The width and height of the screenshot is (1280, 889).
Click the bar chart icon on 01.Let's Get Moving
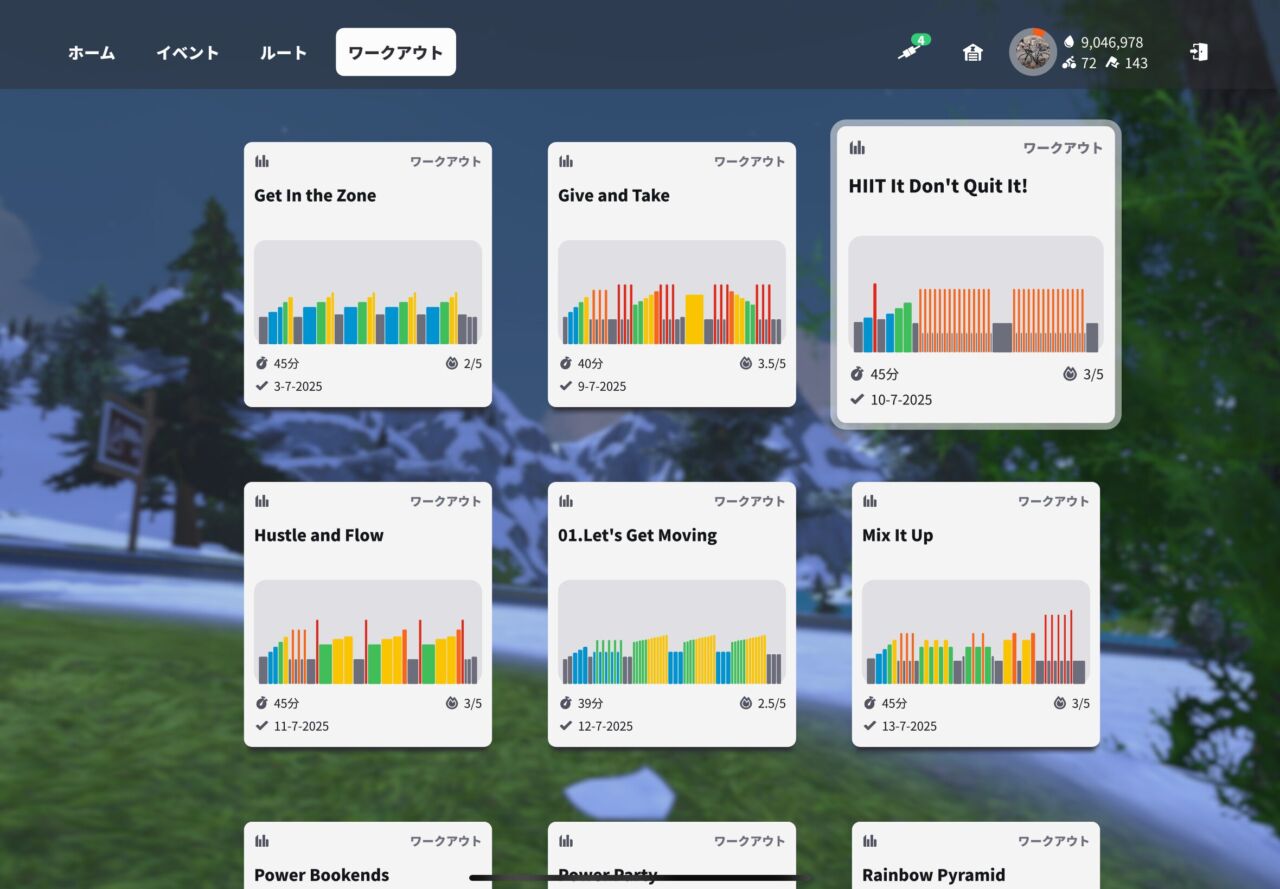pos(566,501)
